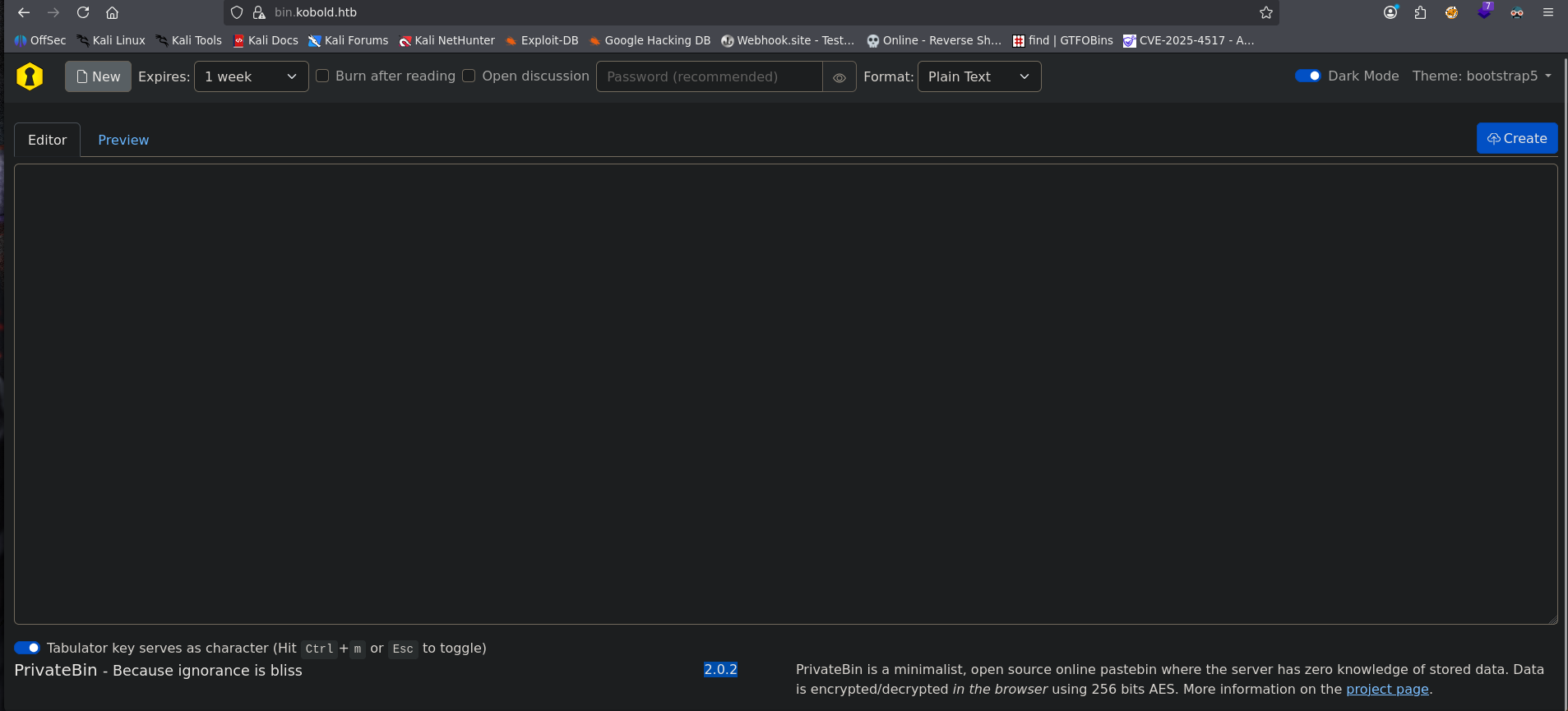Click the shield tracking protection icon
The width and height of the screenshot is (1568, 711).
237,12
